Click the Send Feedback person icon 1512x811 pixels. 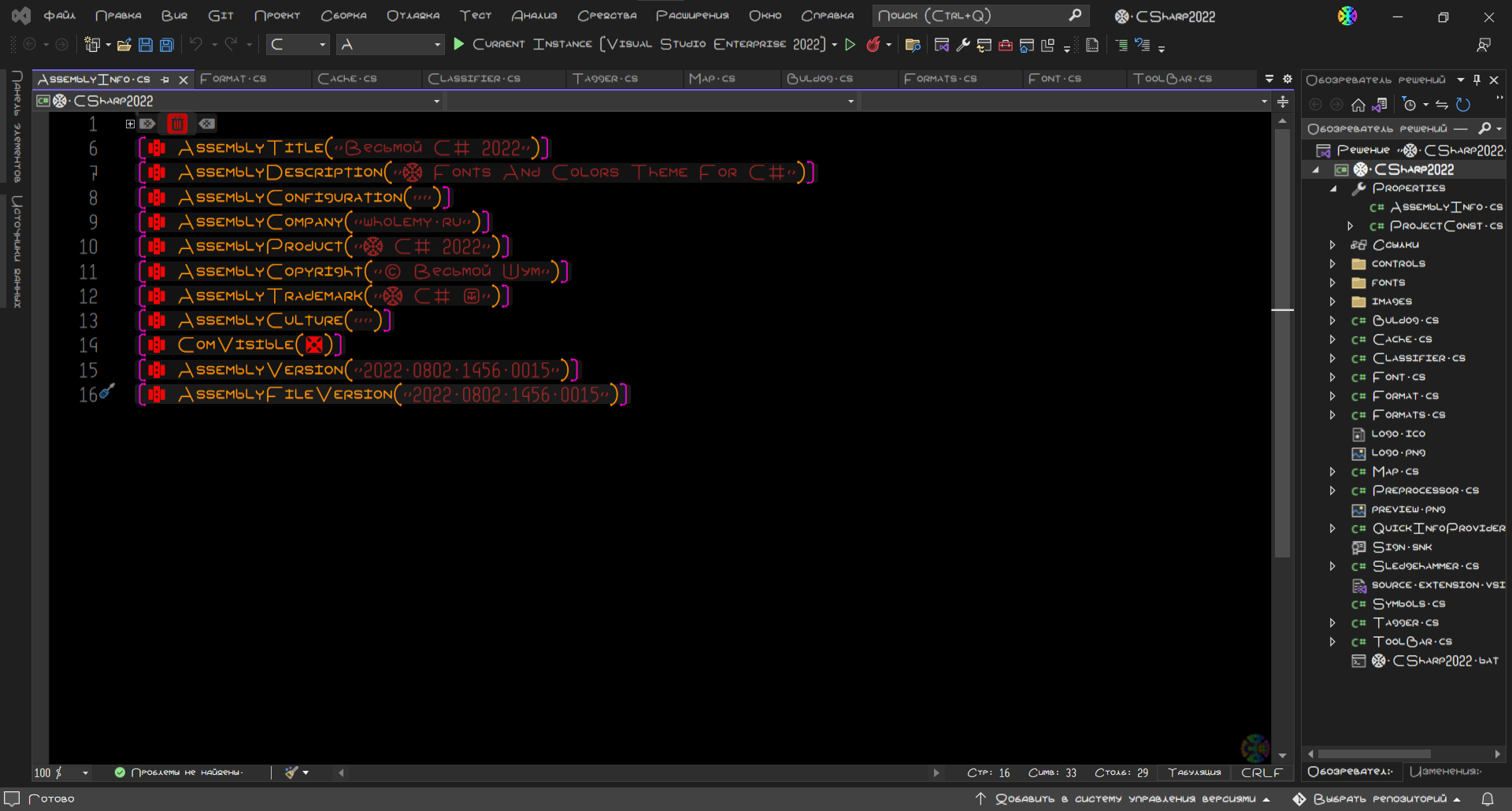tap(1484, 45)
